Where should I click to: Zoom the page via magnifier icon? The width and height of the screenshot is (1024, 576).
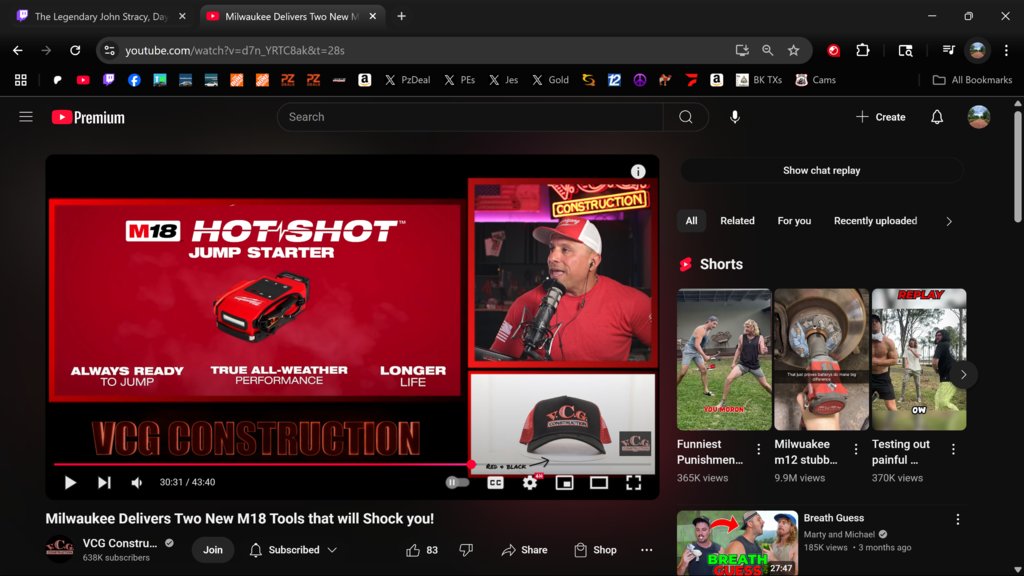(x=767, y=50)
